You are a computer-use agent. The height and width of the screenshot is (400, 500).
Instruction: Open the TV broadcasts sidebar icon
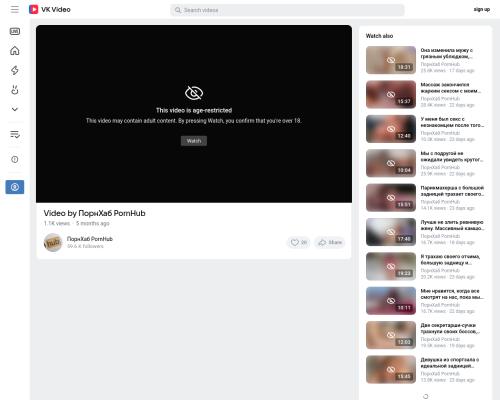(15, 31)
